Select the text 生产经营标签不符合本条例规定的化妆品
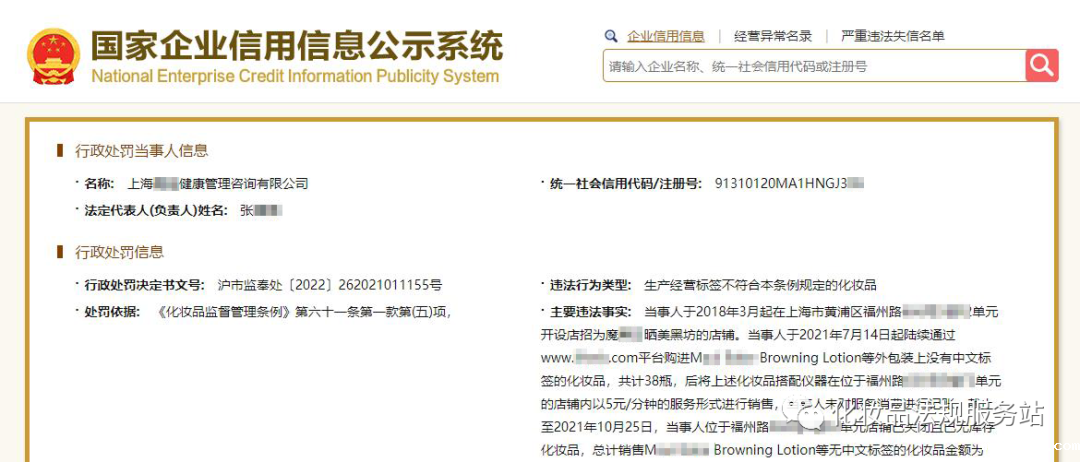The width and height of the screenshot is (1080, 462). pyautogui.click(x=760, y=285)
